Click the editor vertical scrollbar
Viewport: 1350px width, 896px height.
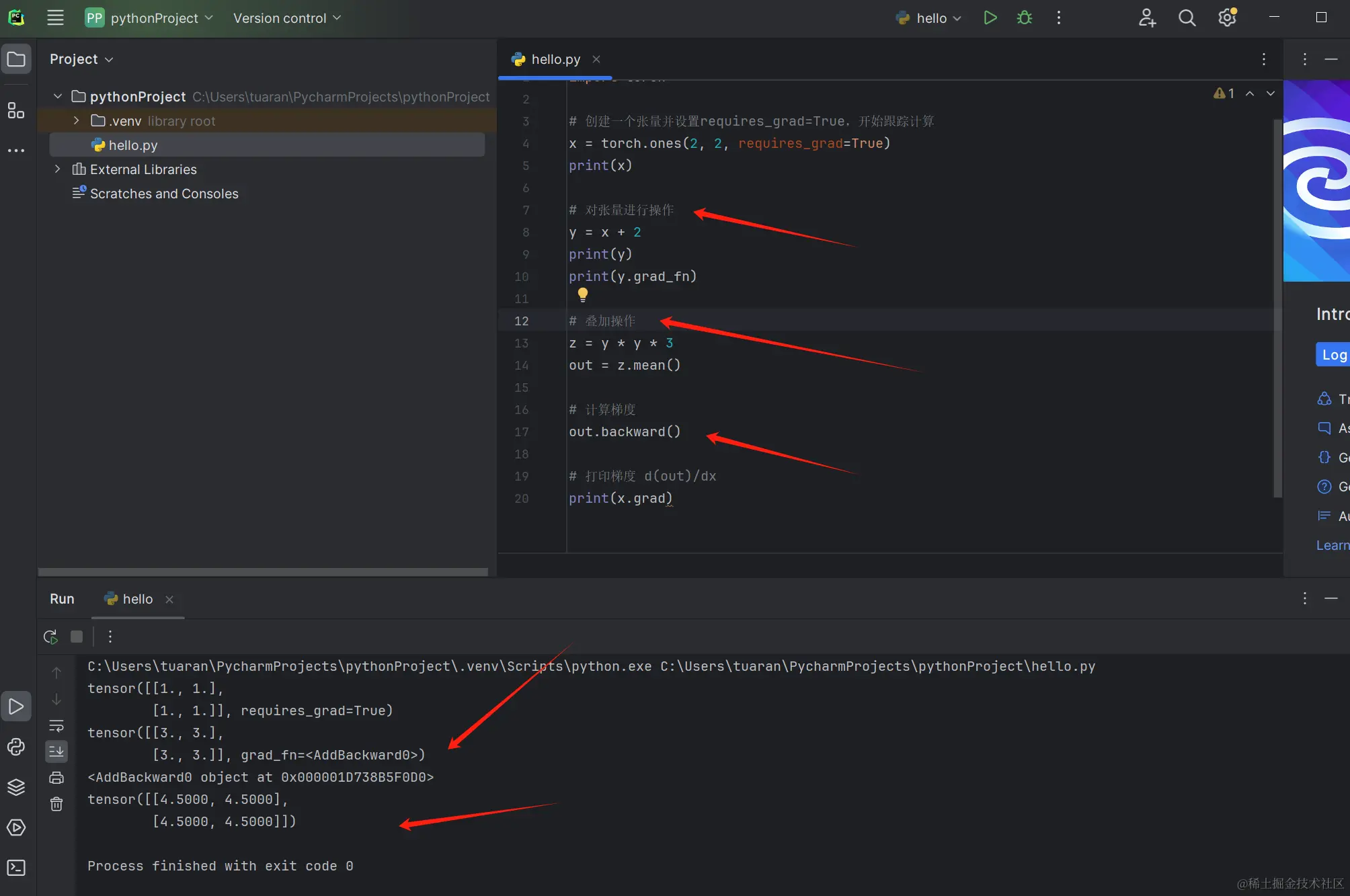1277,308
